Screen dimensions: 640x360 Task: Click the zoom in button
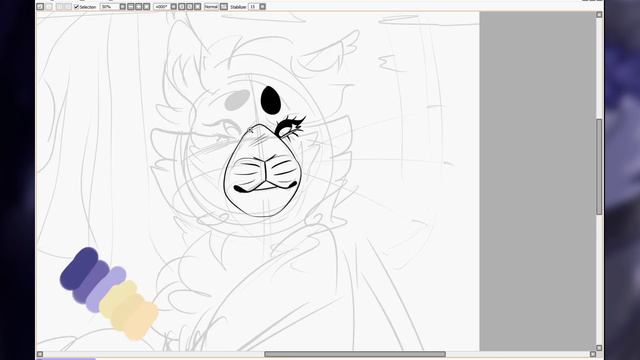[139, 7]
